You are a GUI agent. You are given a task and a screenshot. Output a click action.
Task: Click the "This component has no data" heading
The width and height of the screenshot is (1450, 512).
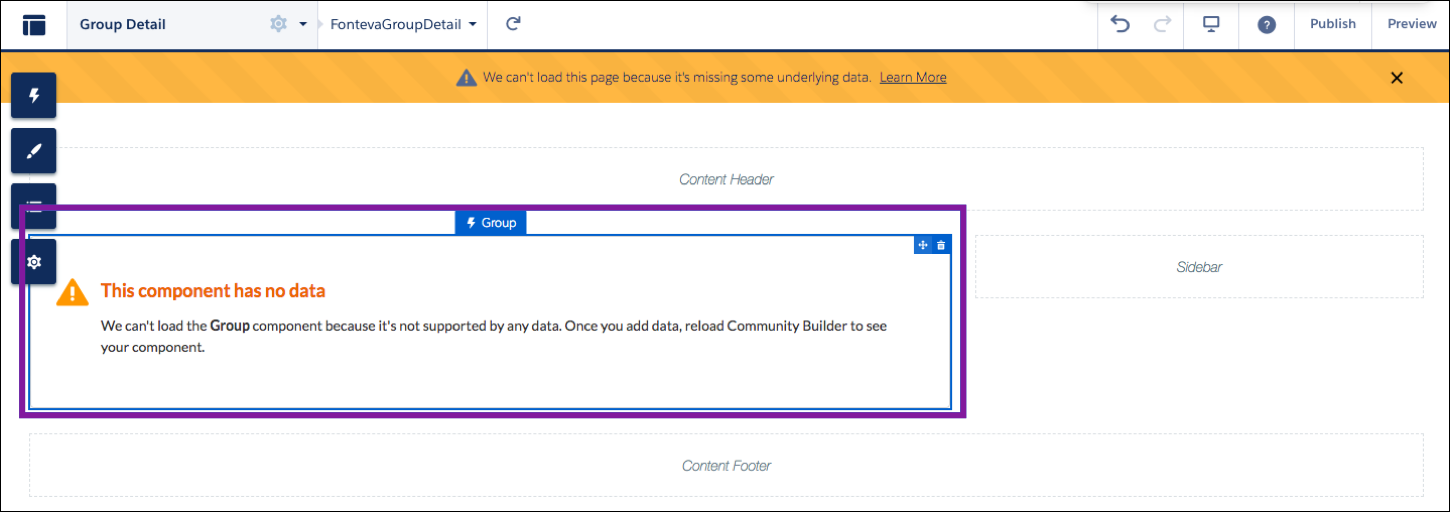click(x=213, y=291)
